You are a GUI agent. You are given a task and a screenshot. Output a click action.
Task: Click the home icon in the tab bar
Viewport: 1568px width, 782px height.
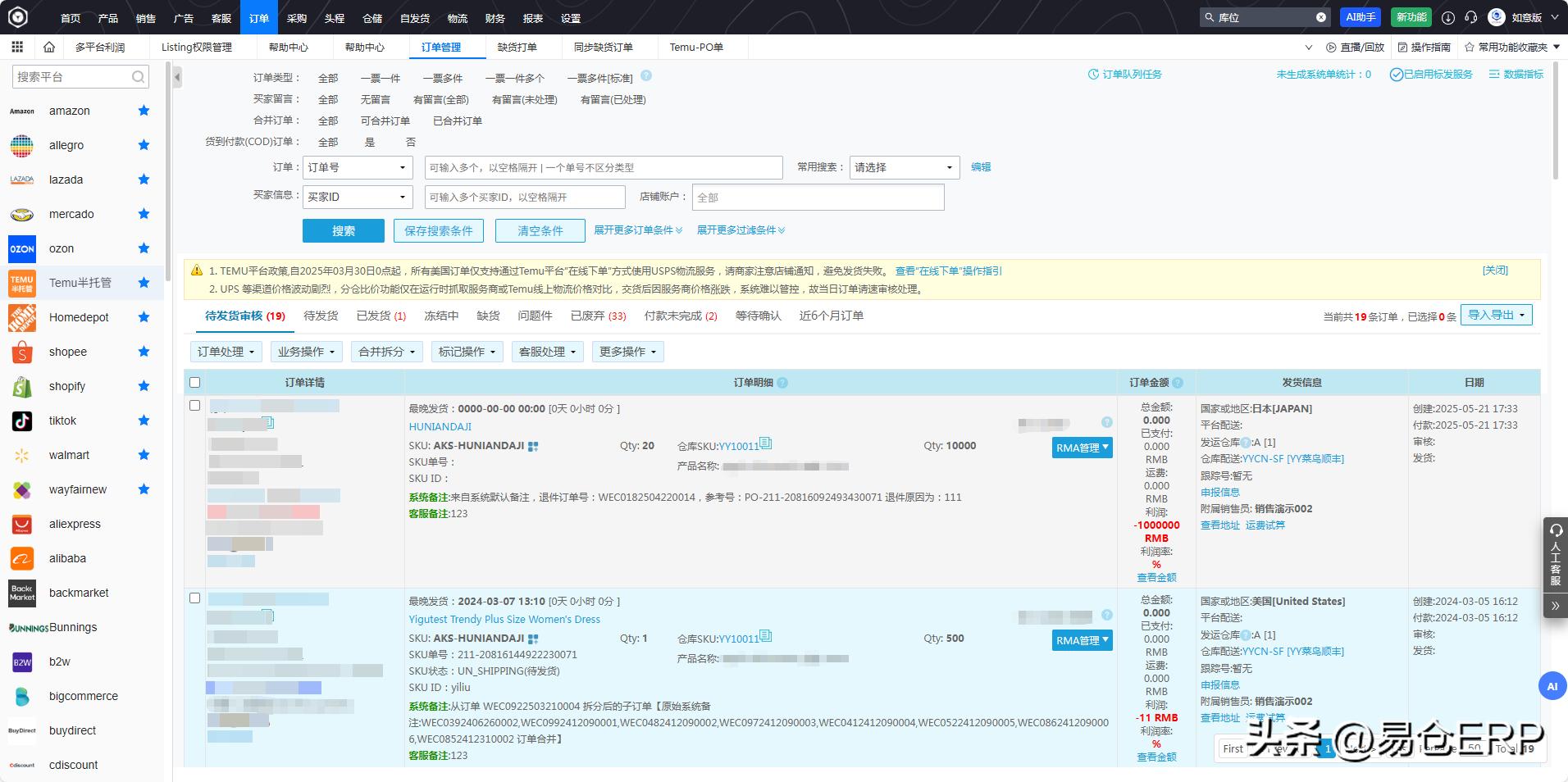[48, 47]
